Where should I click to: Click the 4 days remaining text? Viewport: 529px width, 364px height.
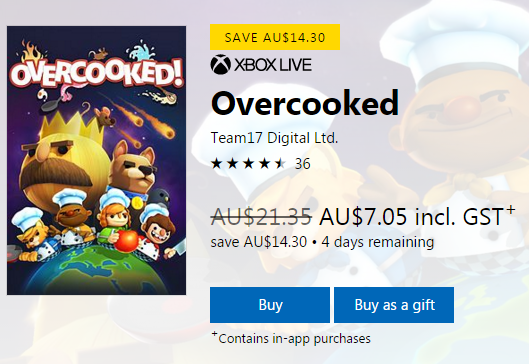click(378, 242)
